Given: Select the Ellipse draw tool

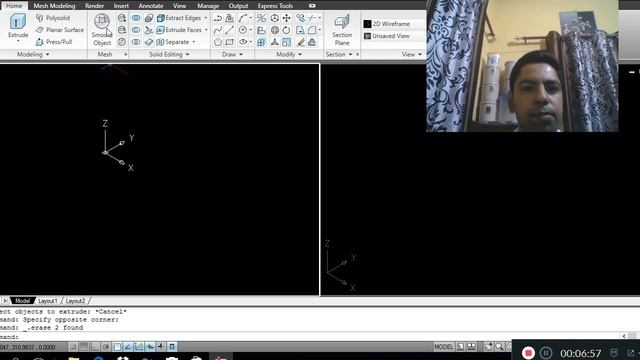Looking at the screenshot, I should (x=243, y=42).
